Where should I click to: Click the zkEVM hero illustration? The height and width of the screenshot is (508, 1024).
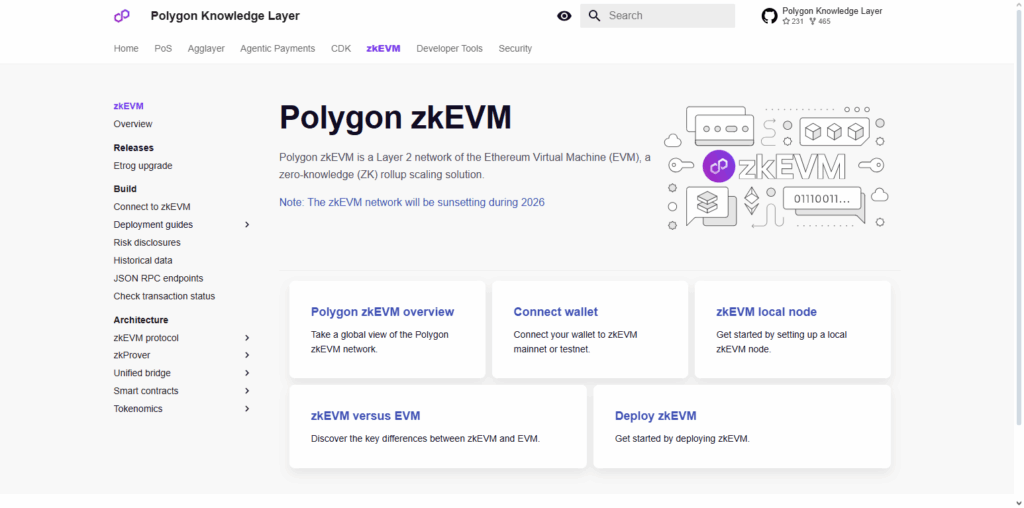pyautogui.click(x=776, y=167)
